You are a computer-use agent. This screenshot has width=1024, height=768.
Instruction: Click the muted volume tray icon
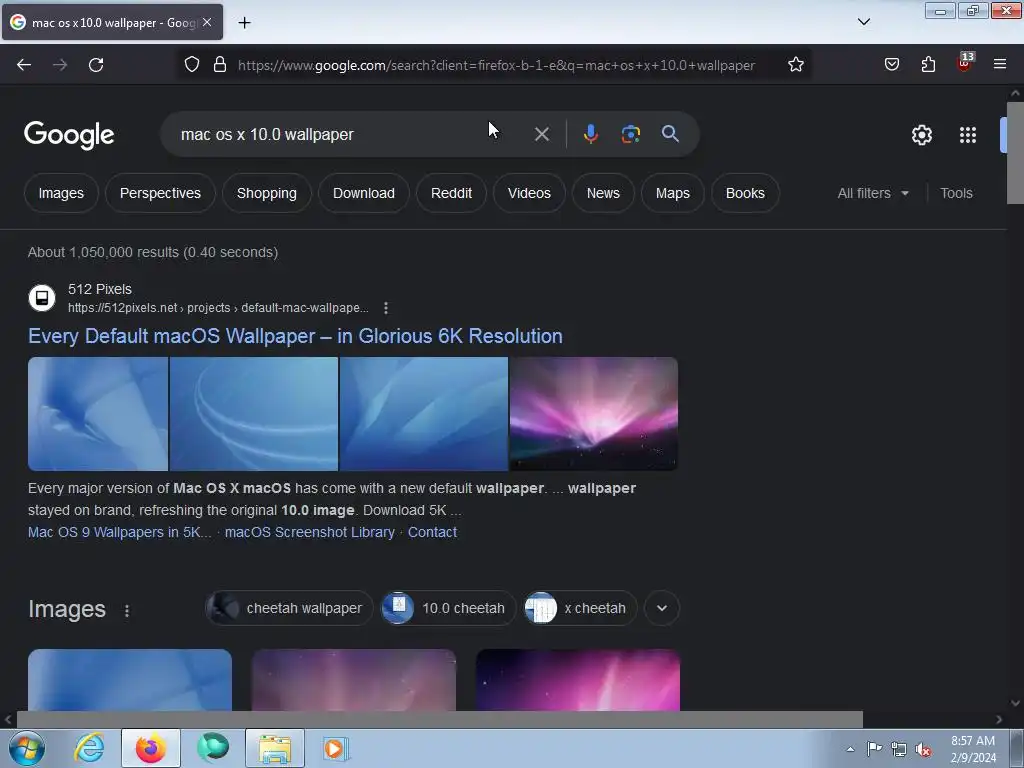923,749
